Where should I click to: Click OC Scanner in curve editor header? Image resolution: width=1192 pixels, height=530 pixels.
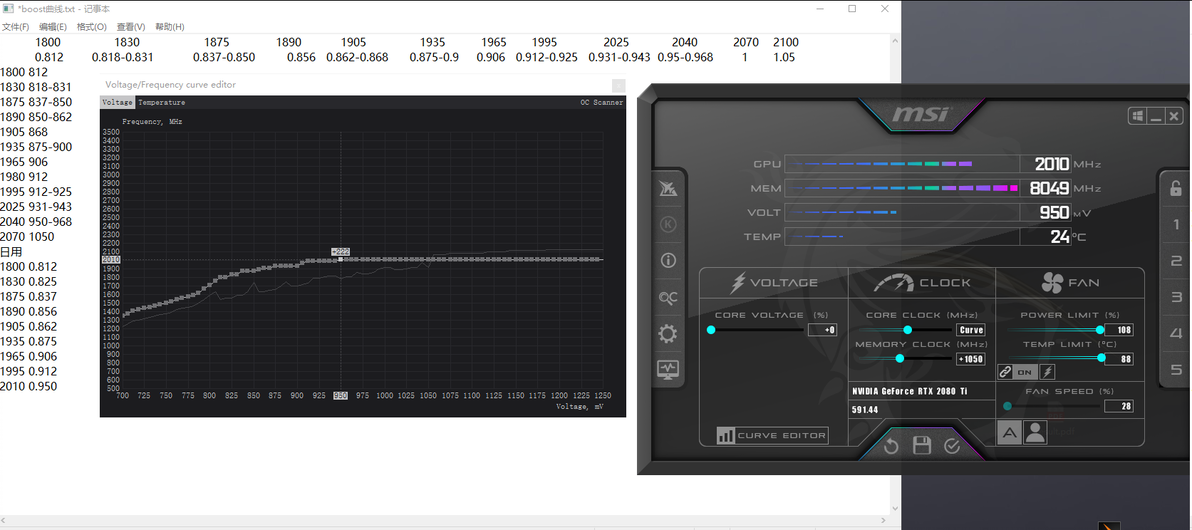(601, 102)
